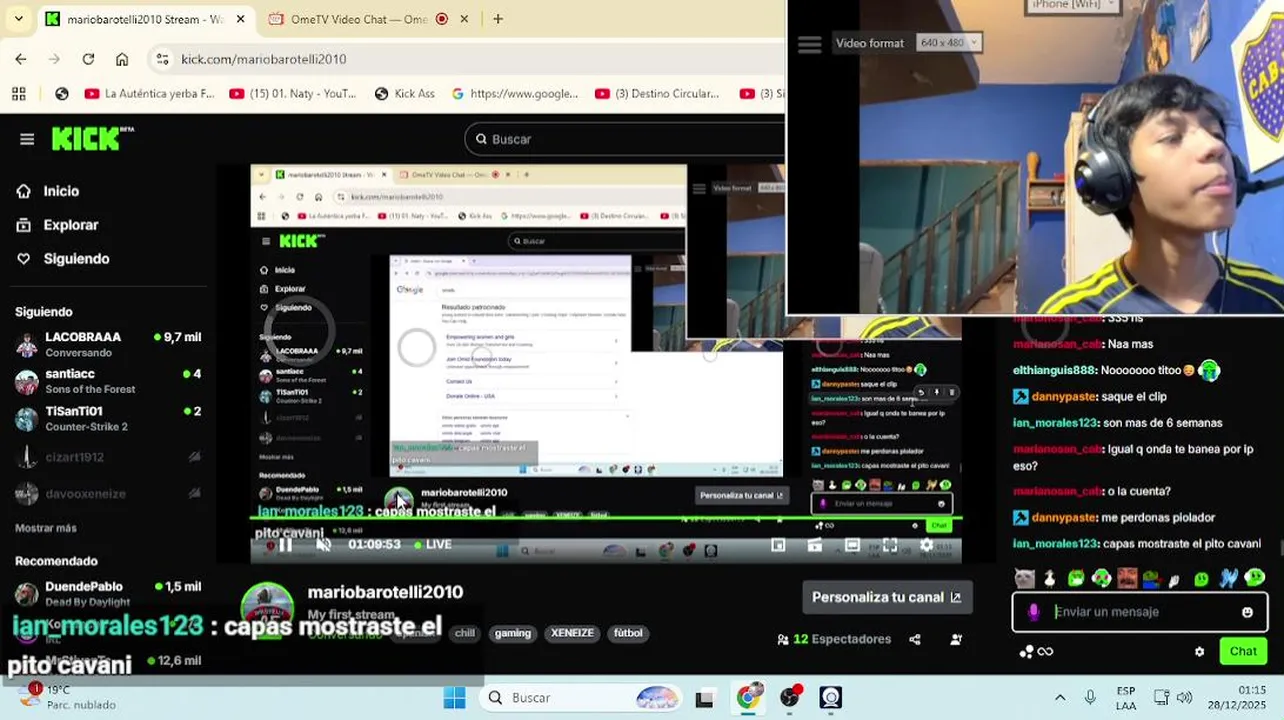Screen dimensions: 1284x720
Task: Open a new browser tab
Action: [x=498, y=19]
